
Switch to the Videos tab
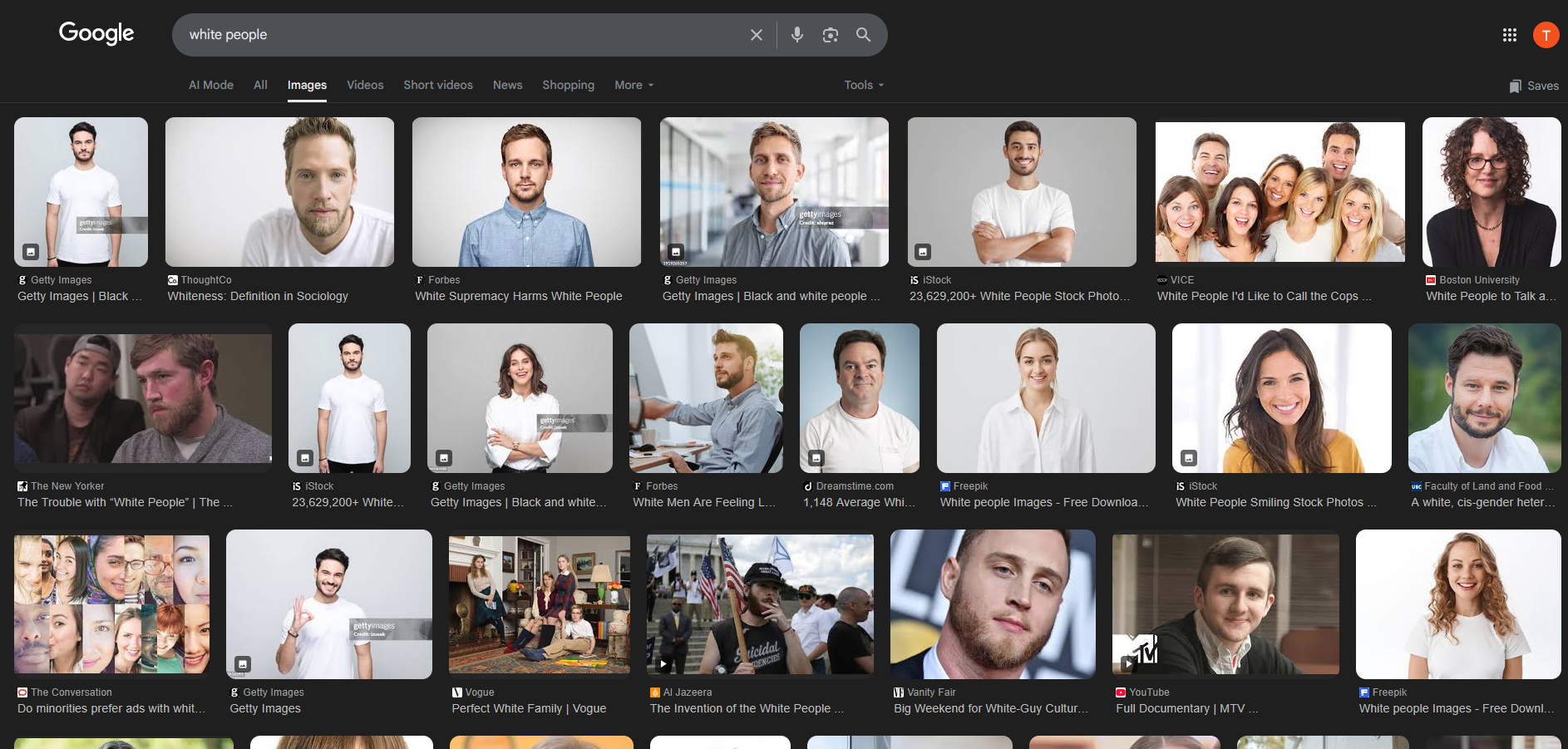tap(365, 85)
